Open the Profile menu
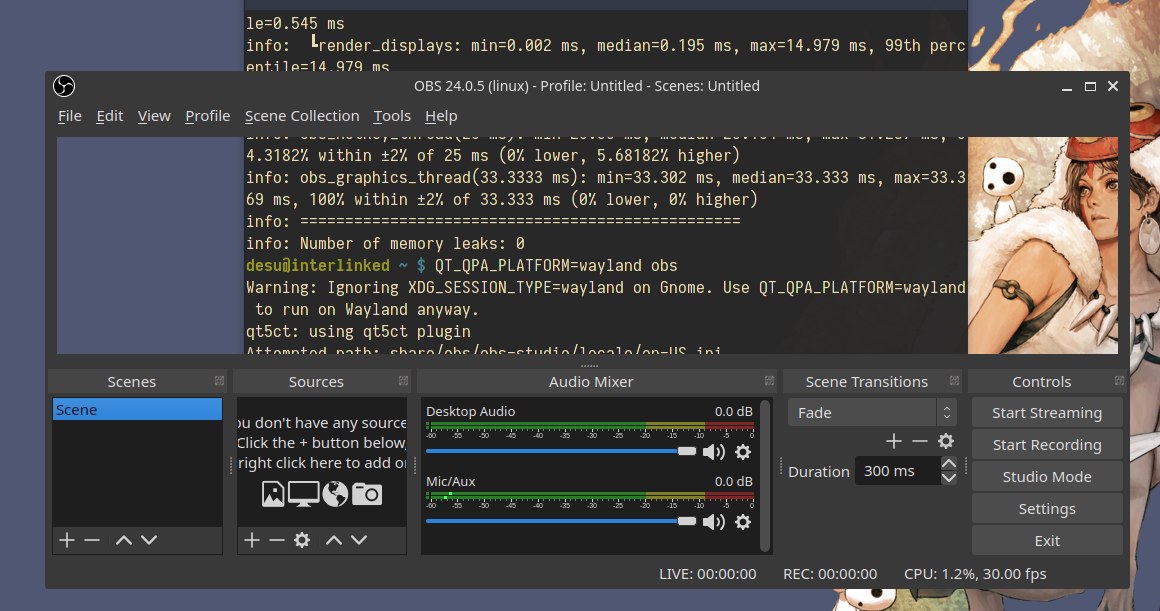The image size is (1160, 611). pos(207,116)
